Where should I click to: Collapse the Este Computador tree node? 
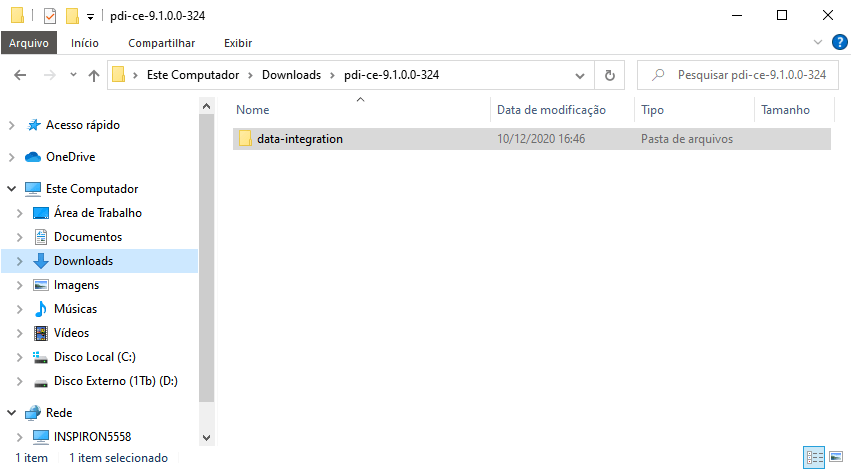(12, 189)
